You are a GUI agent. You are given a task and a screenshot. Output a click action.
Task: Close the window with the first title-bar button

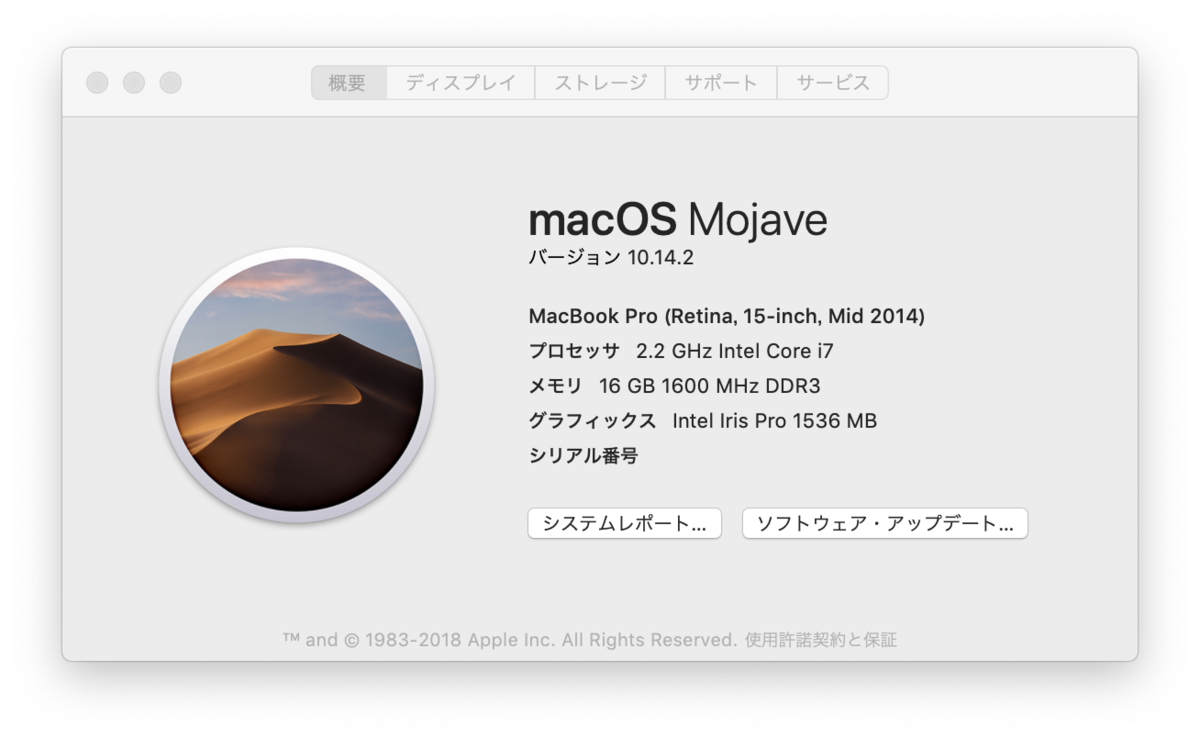click(x=97, y=83)
